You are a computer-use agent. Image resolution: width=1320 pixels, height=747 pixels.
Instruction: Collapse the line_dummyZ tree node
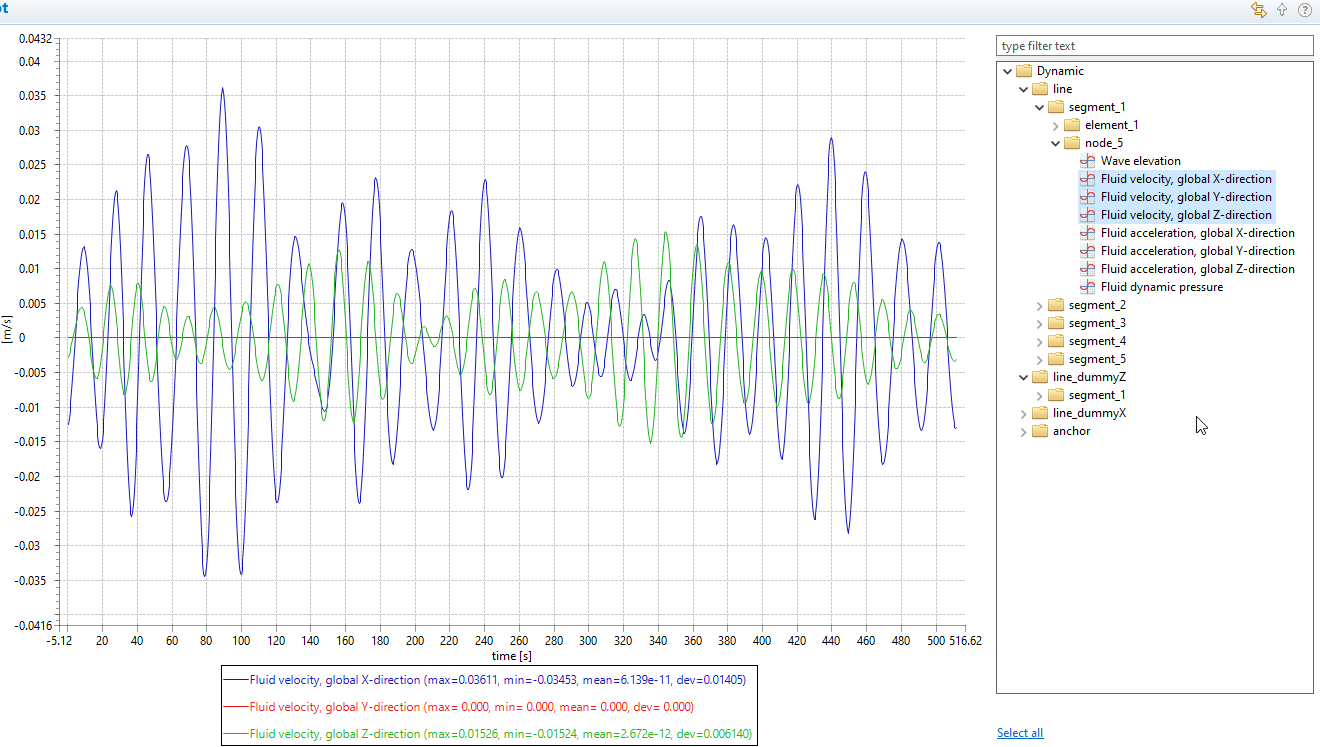click(x=1023, y=377)
